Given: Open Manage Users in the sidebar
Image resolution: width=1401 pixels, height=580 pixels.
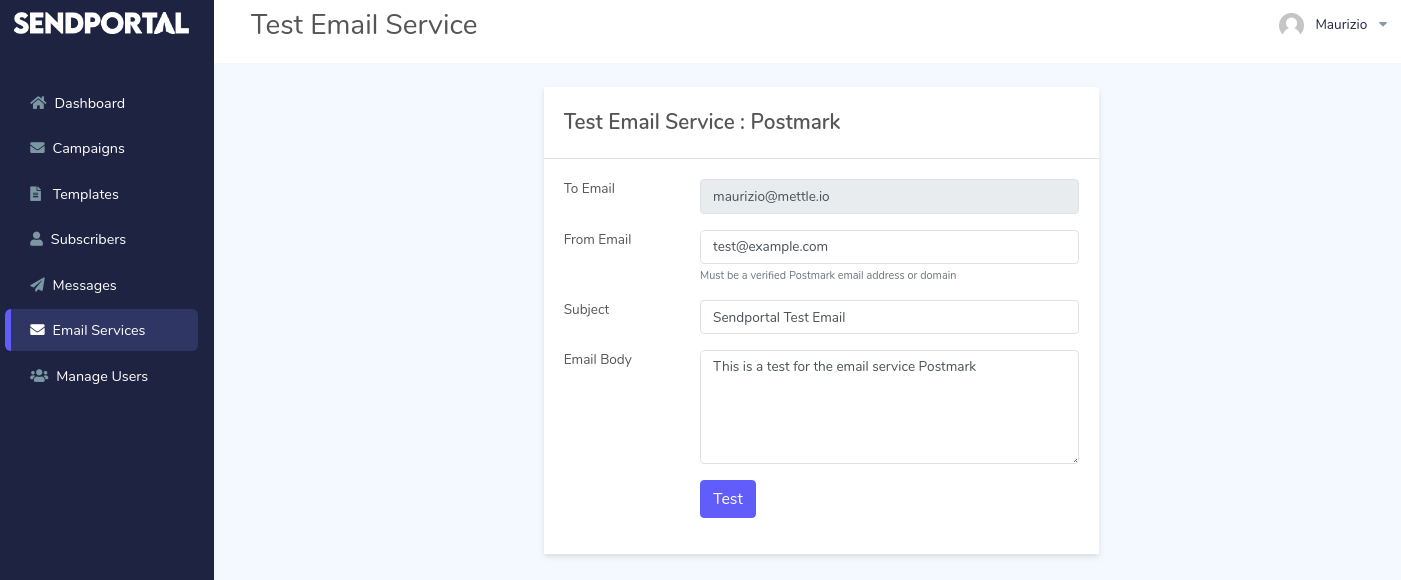Looking at the screenshot, I should pos(102,376).
